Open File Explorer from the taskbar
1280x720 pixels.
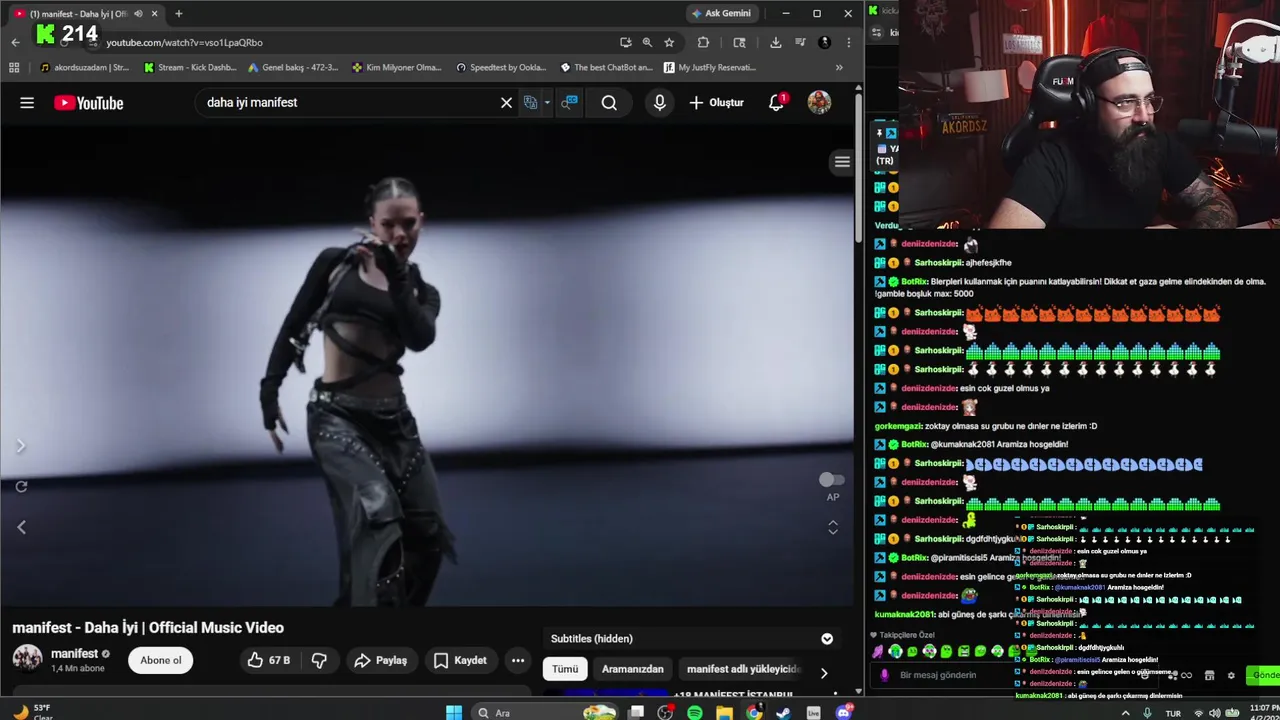725,713
